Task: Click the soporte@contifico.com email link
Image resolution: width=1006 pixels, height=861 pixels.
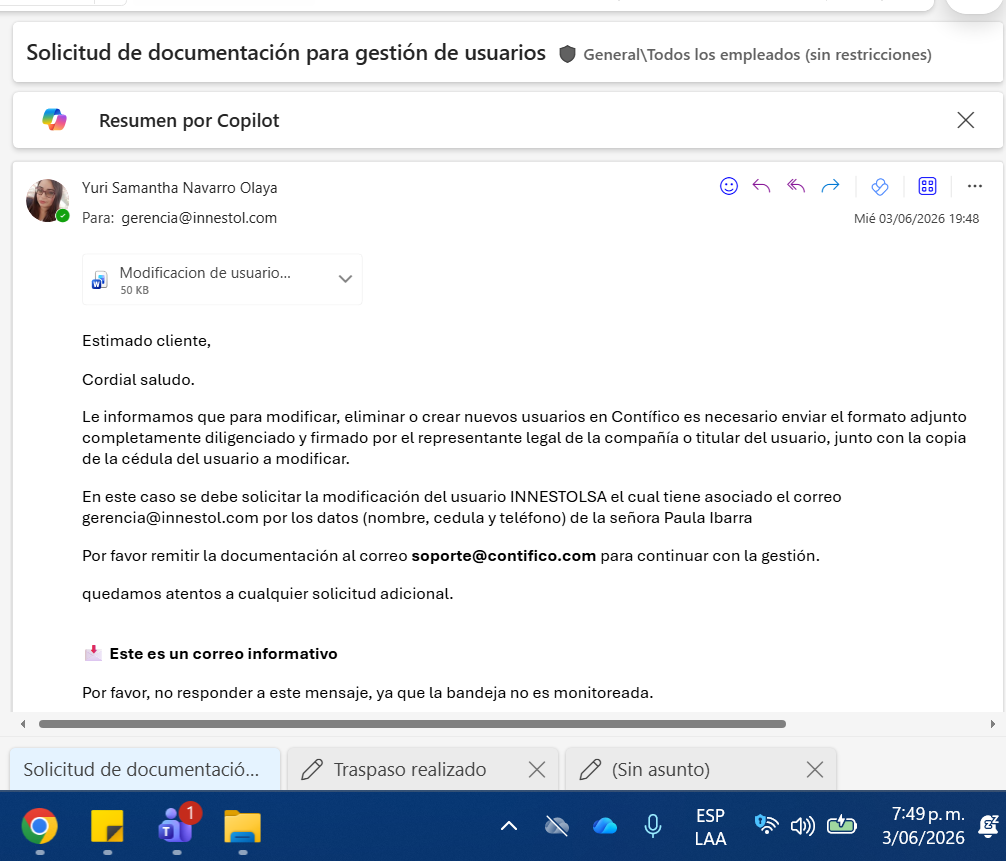Action: 504,556
